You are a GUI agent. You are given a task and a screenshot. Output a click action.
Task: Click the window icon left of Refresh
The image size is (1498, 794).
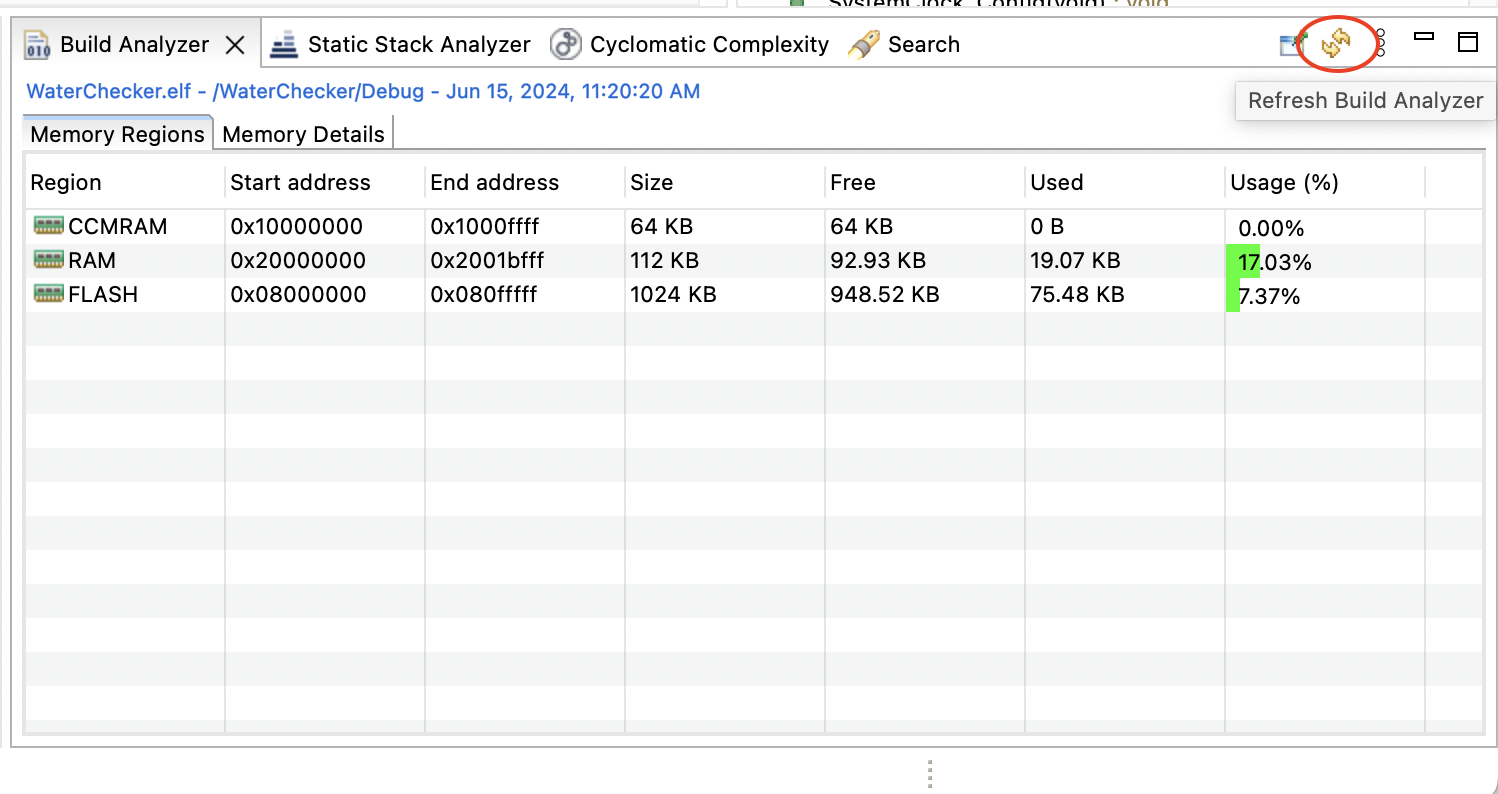[1293, 43]
